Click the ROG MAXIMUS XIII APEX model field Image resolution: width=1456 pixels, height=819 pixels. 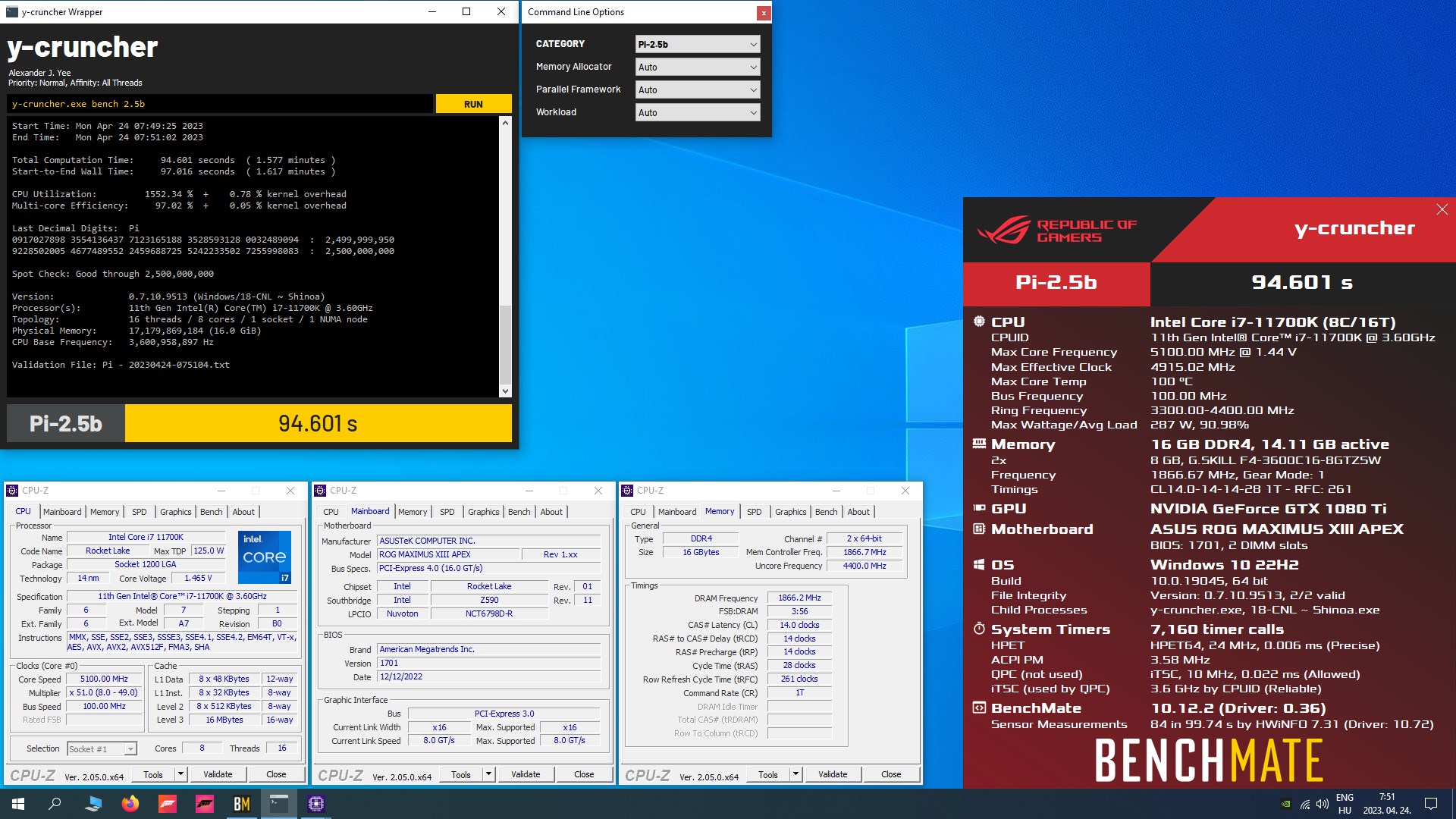click(448, 554)
